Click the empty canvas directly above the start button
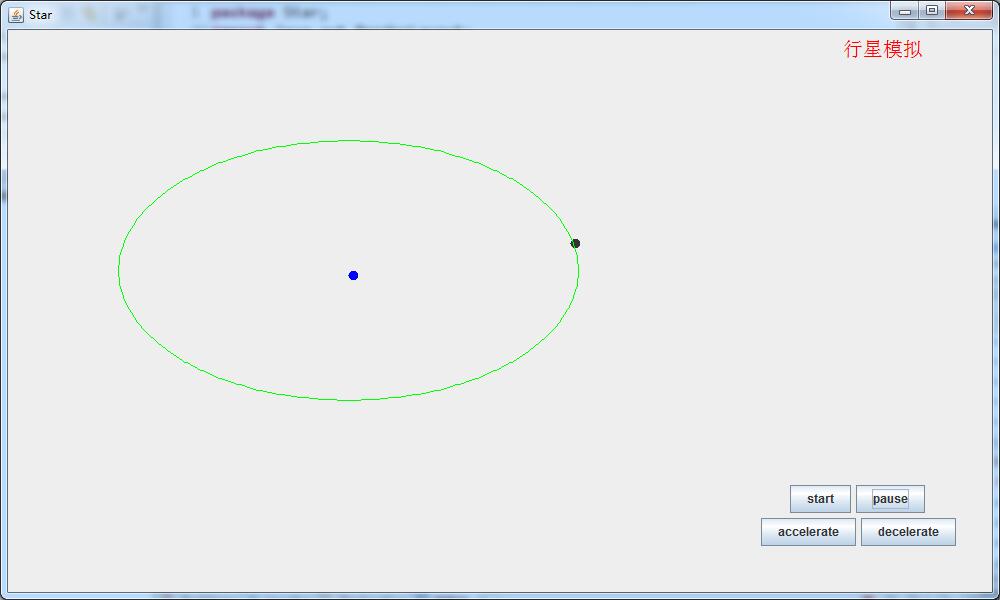 coord(820,440)
